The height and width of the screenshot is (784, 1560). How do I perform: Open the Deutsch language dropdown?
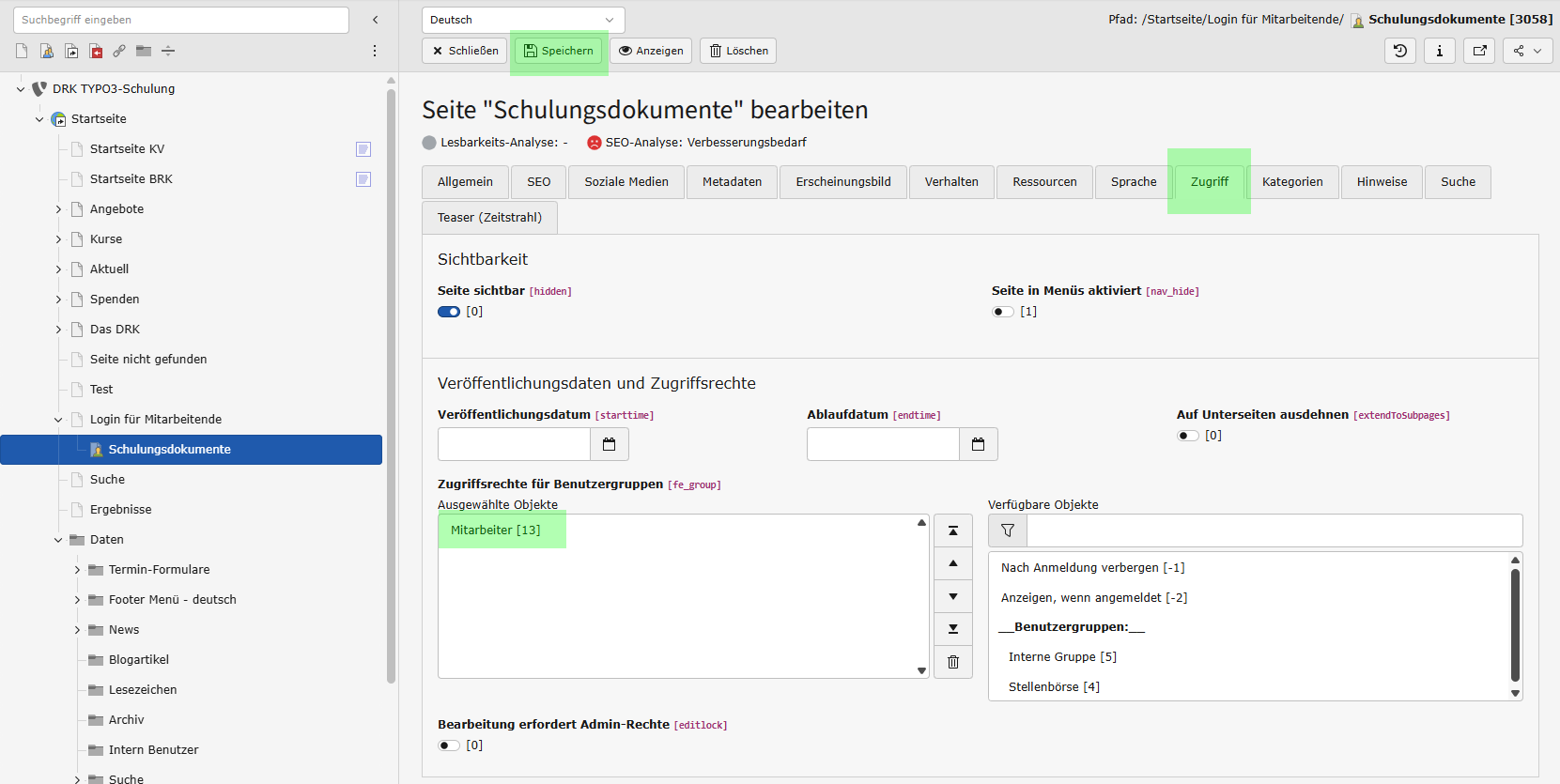[523, 20]
